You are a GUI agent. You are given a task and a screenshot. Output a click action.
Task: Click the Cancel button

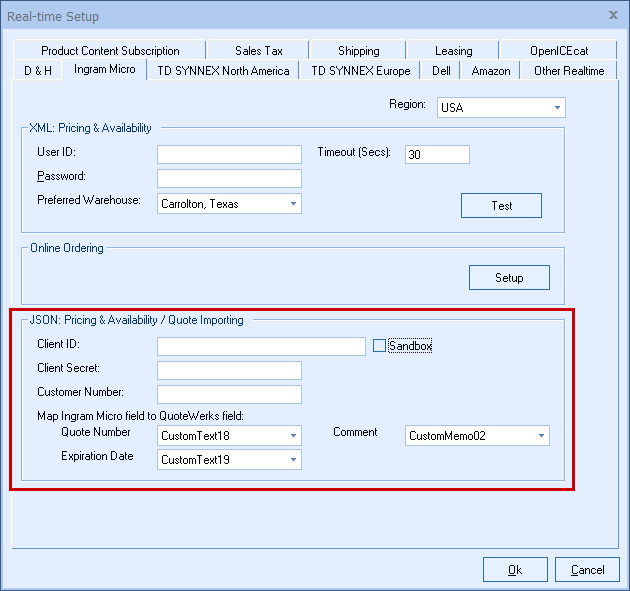(x=587, y=569)
